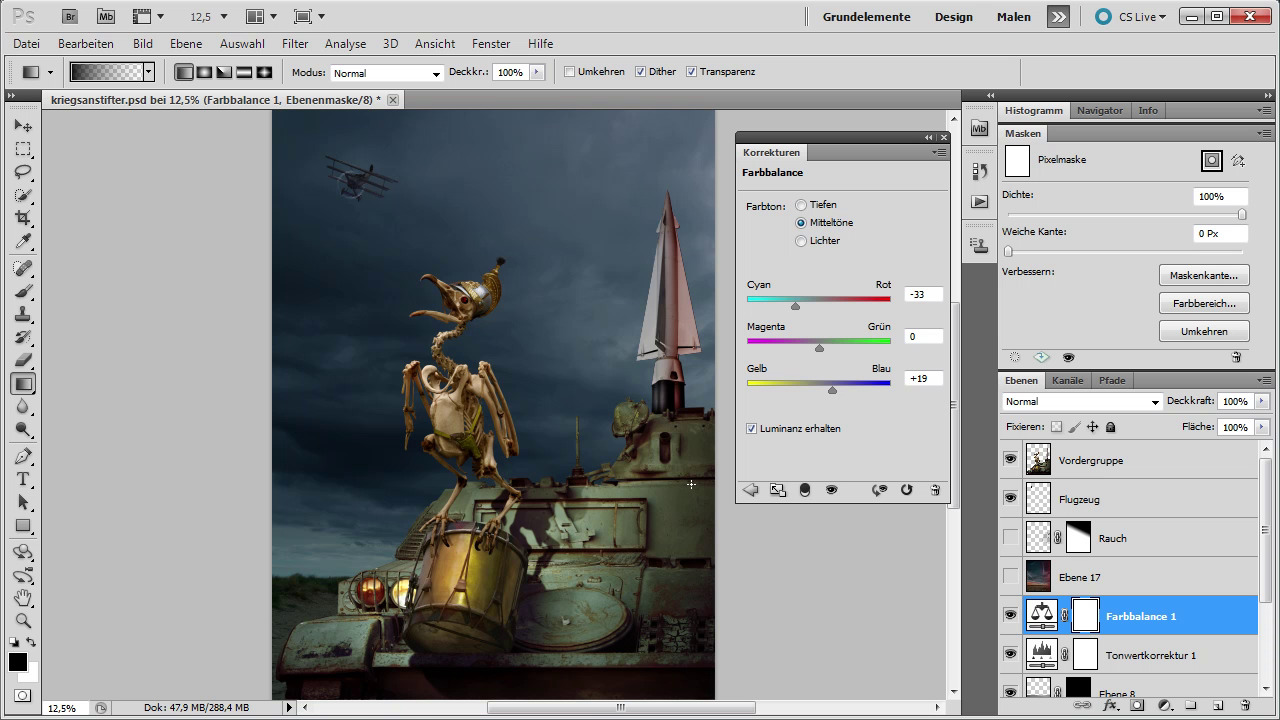1280x720 pixels.
Task: Select the Zoom tool
Action: (23, 621)
